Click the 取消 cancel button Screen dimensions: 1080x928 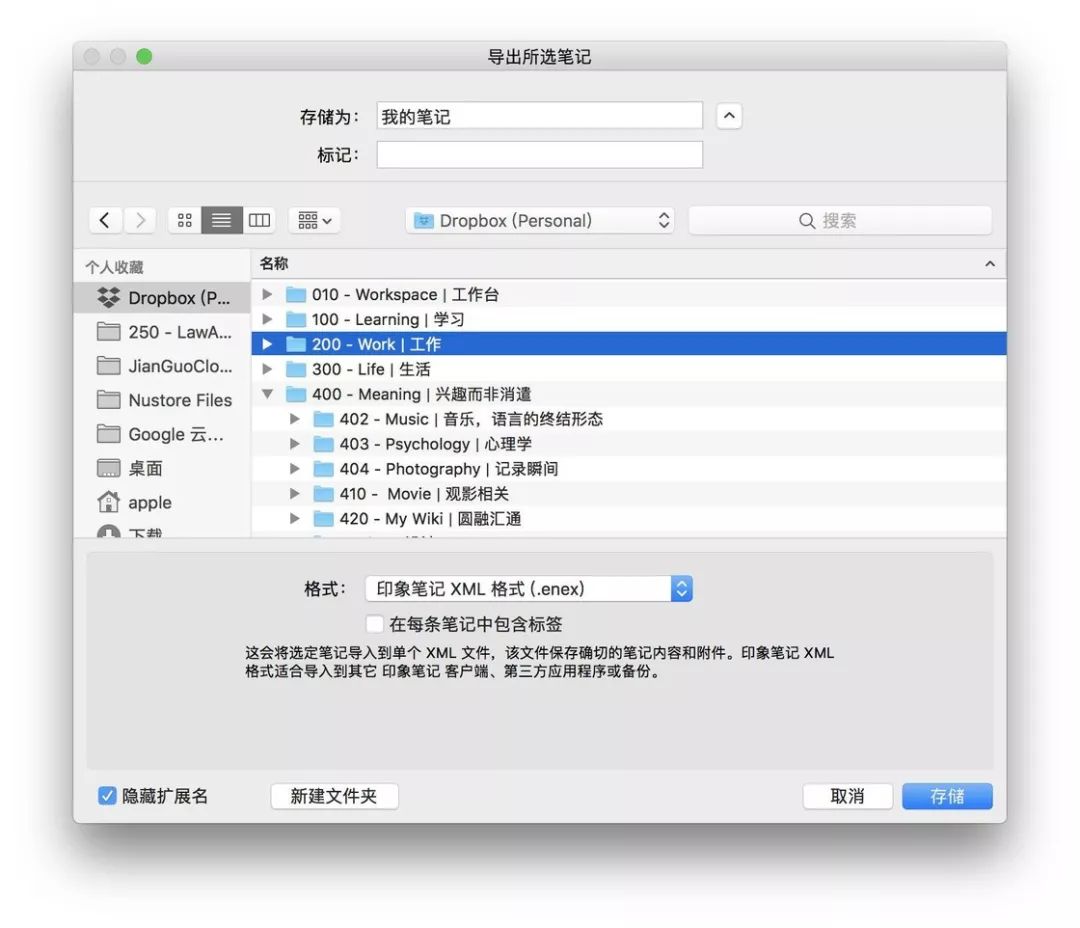(x=847, y=796)
